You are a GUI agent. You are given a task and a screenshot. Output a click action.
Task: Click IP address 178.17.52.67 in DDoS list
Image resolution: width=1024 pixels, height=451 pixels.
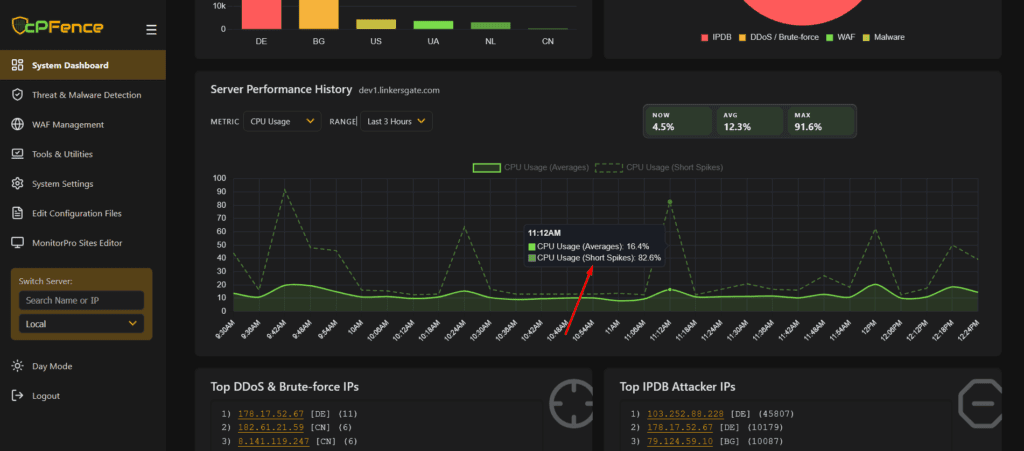coord(272,413)
